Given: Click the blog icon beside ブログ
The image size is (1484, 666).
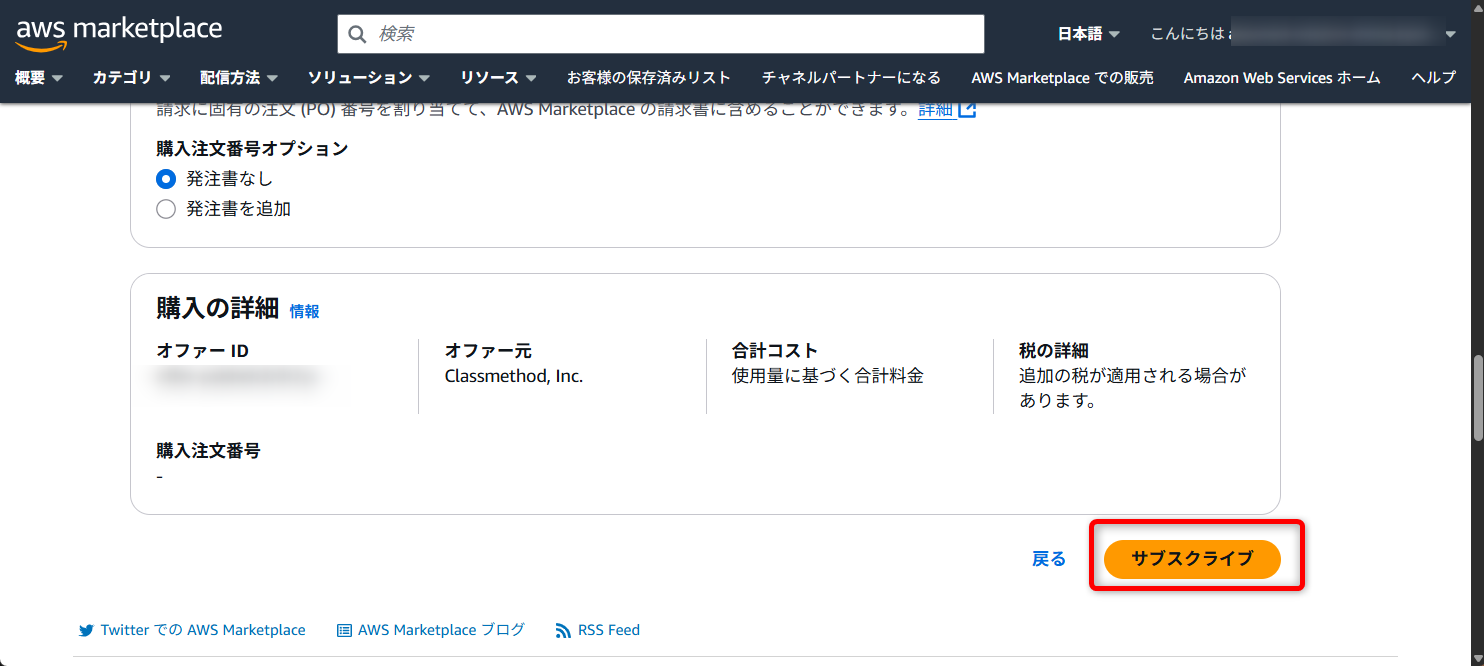Looking at the screenshot, I should [344, 630].
